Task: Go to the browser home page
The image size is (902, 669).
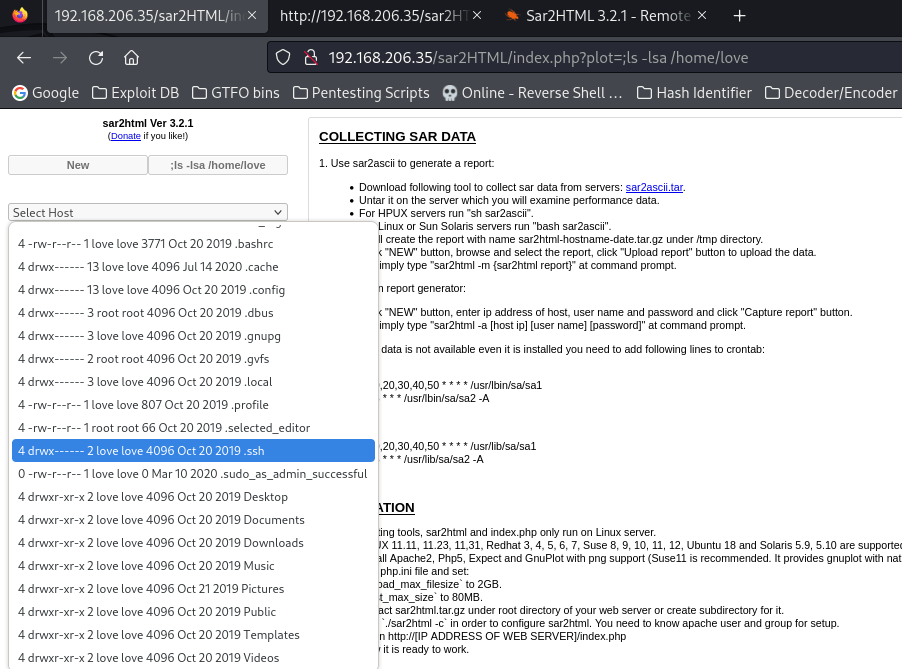Action: (x=132, y=57)
